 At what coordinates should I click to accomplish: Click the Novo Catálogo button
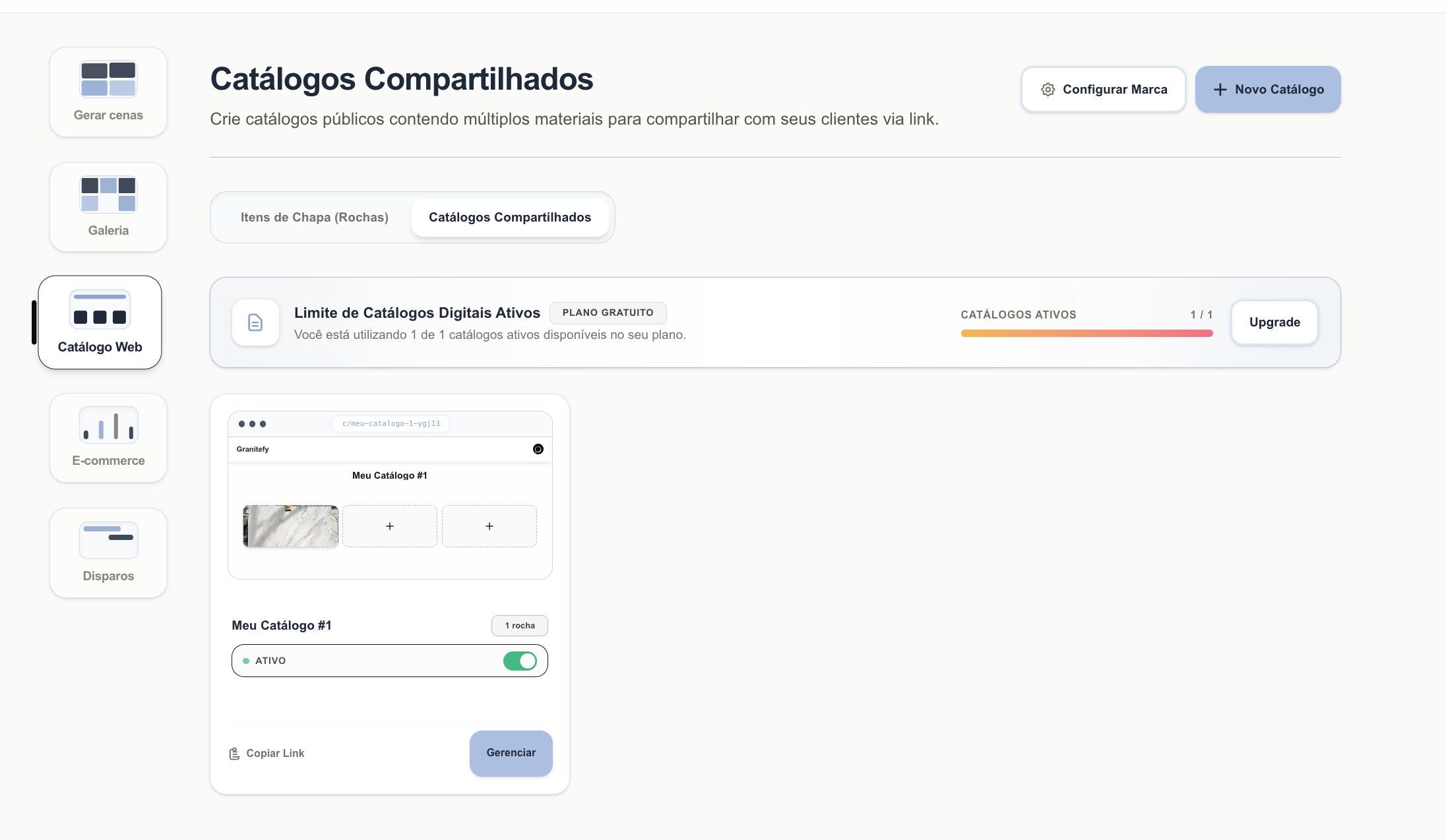[1268, 90]
